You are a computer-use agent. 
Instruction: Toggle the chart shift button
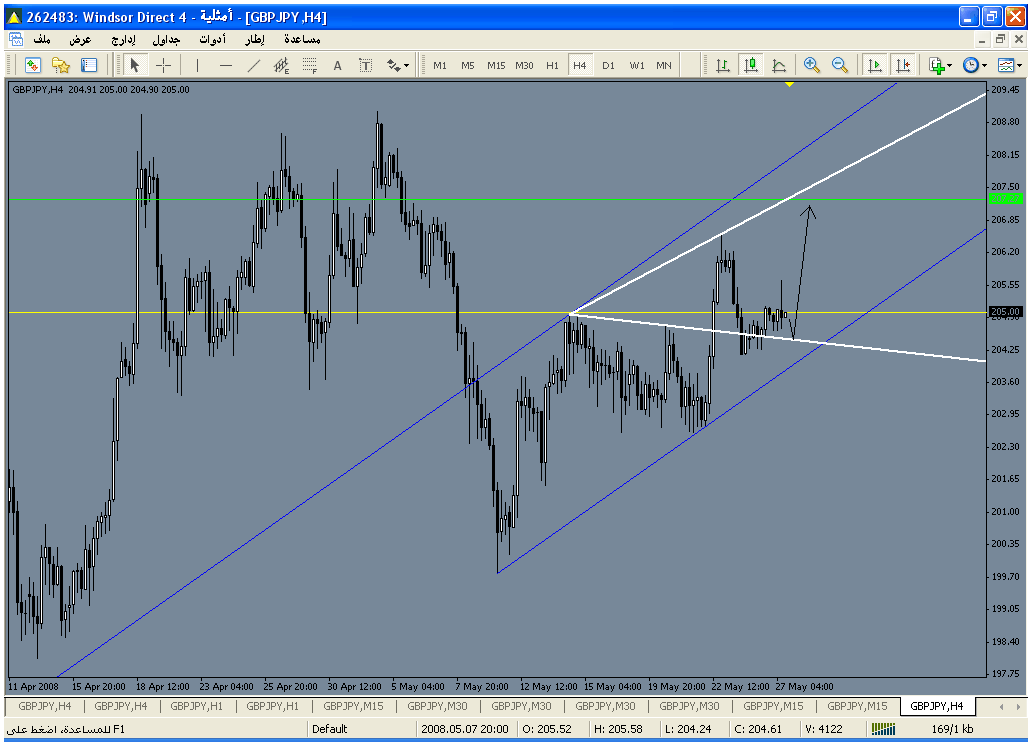(903, 65)
